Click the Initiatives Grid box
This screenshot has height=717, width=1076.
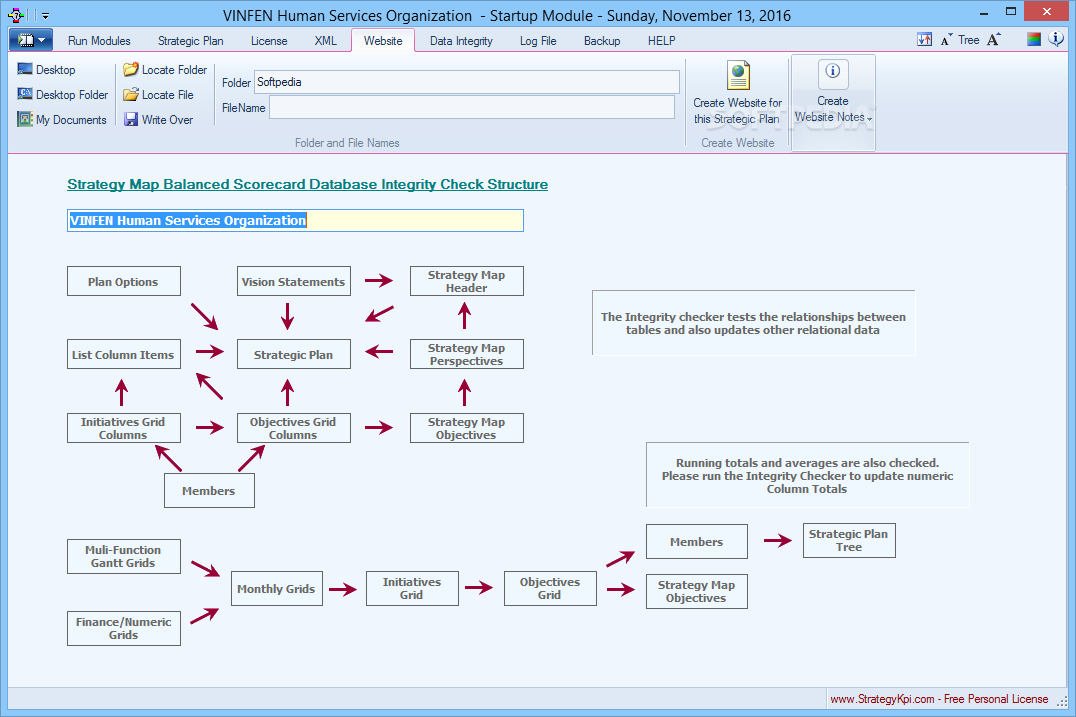coord(412,589)
